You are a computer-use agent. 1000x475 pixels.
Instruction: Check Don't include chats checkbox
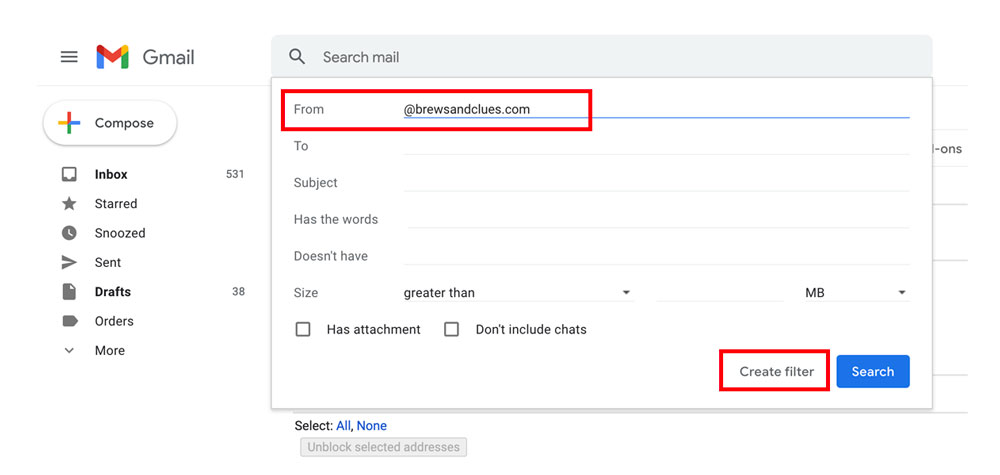coord(452,330)
